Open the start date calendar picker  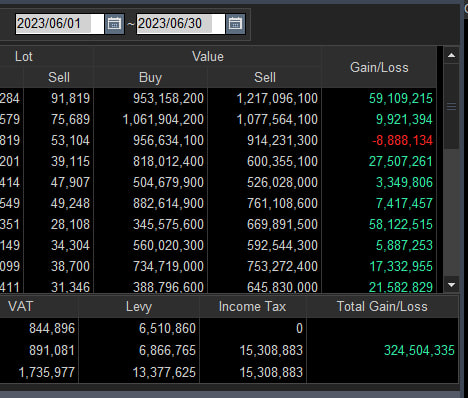pyautogui.click(x=114, y=24)
